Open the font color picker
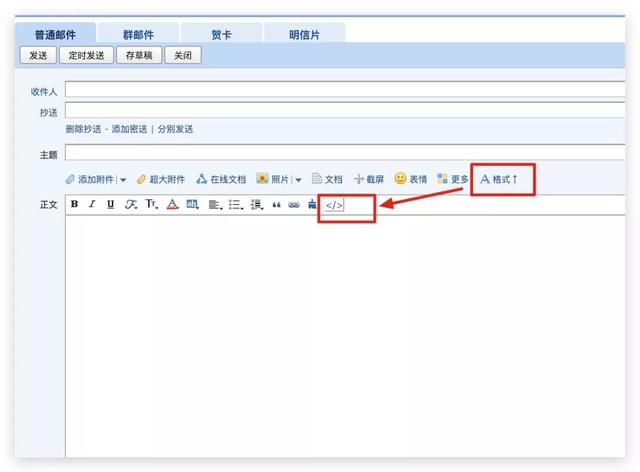Viewport: 640px width, 472px height. [172, 204]
